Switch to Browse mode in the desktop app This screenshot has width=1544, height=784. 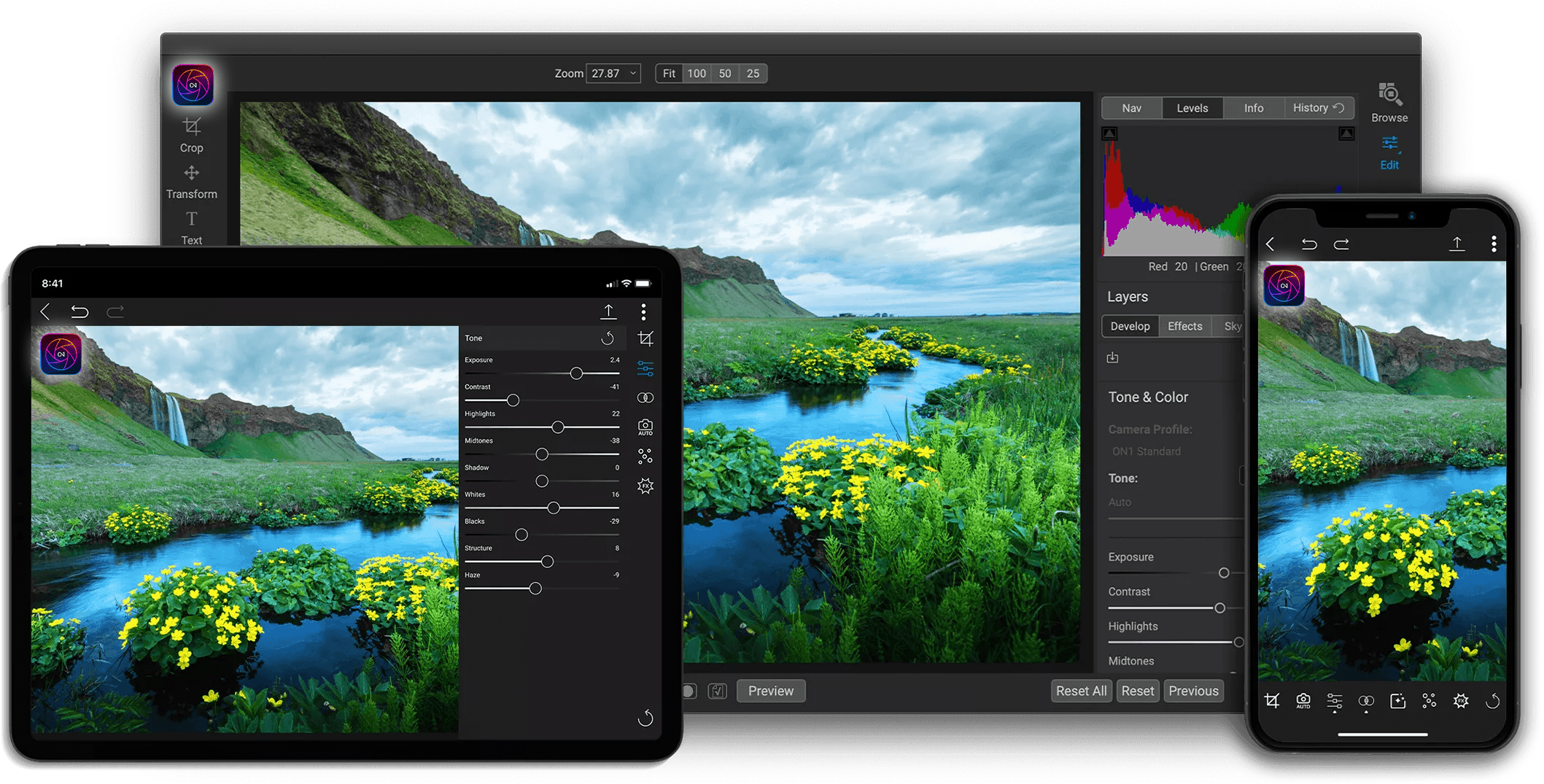pyautogui.click(x=1389, y=102)
